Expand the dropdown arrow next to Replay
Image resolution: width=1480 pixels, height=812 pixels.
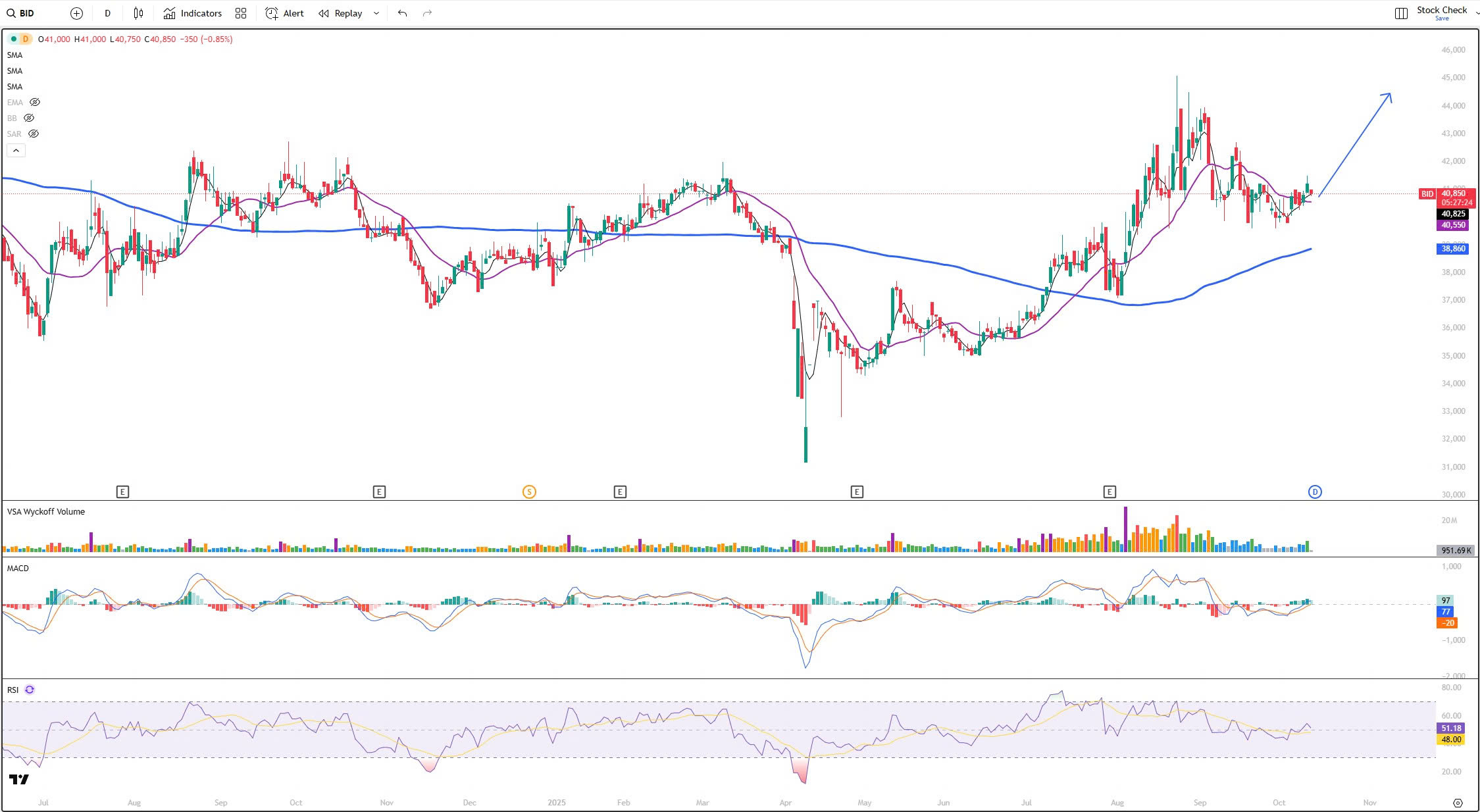(x=376, y=13)
